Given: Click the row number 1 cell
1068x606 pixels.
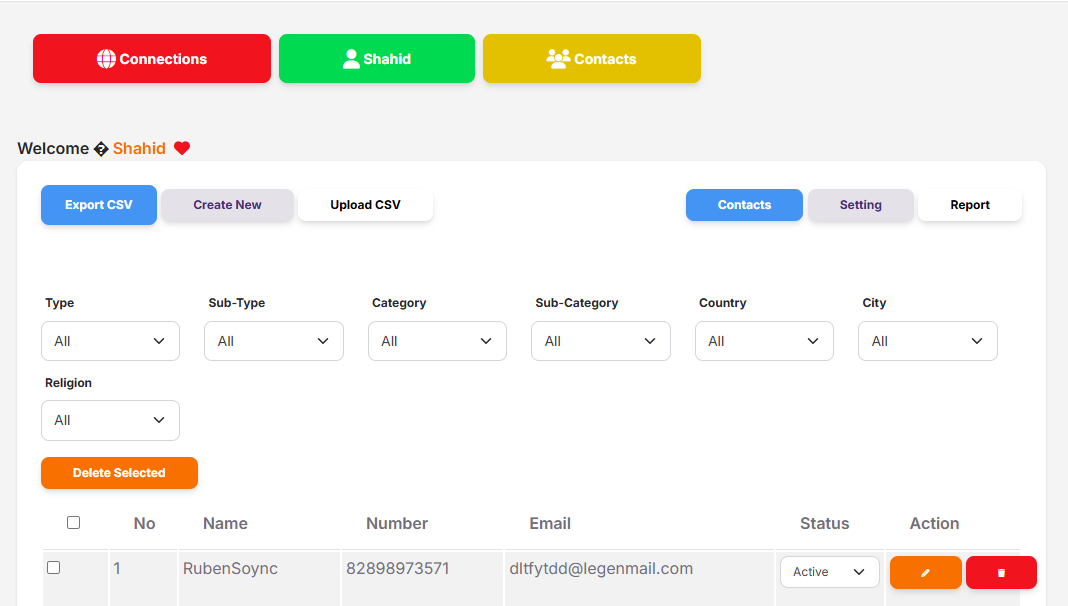Looking at the screenshot, I should click(117, 569).
